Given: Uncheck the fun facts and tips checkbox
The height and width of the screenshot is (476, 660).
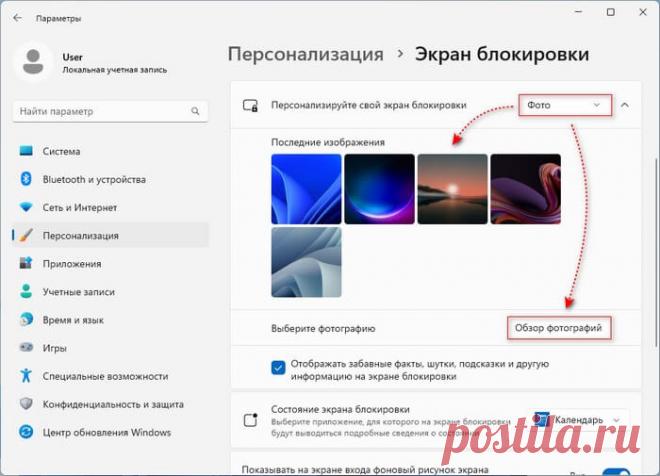Looking at the screenshot, I should point(278,367).
